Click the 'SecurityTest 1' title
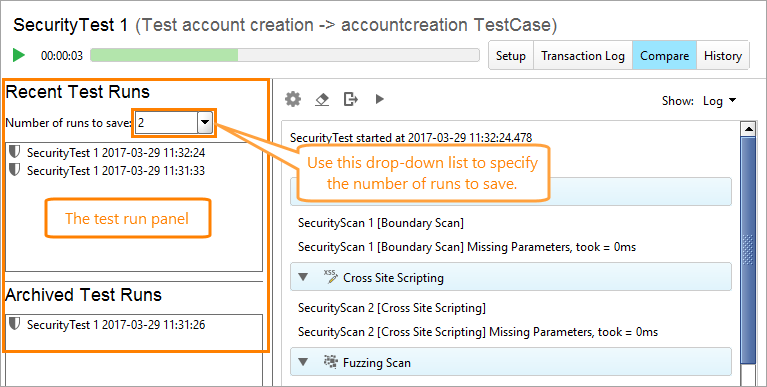 (71, 25)
